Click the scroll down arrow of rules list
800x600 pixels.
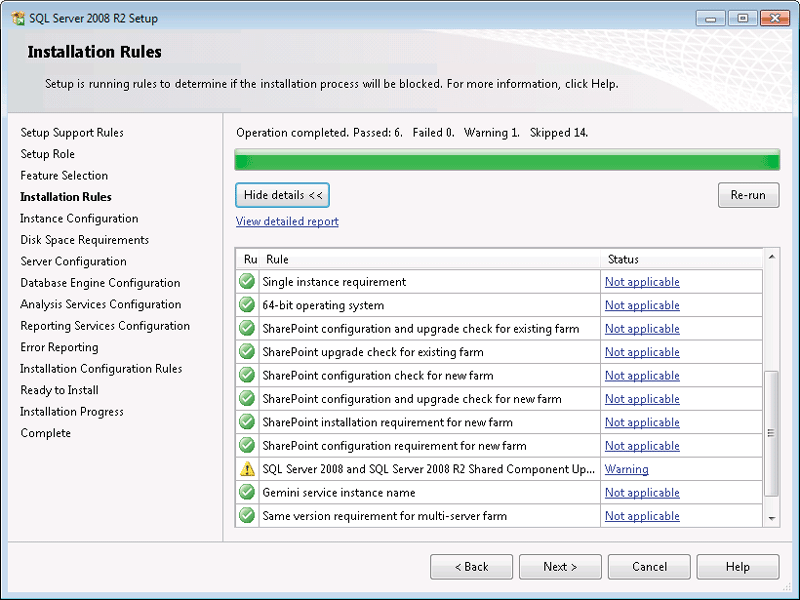(771, 518)
